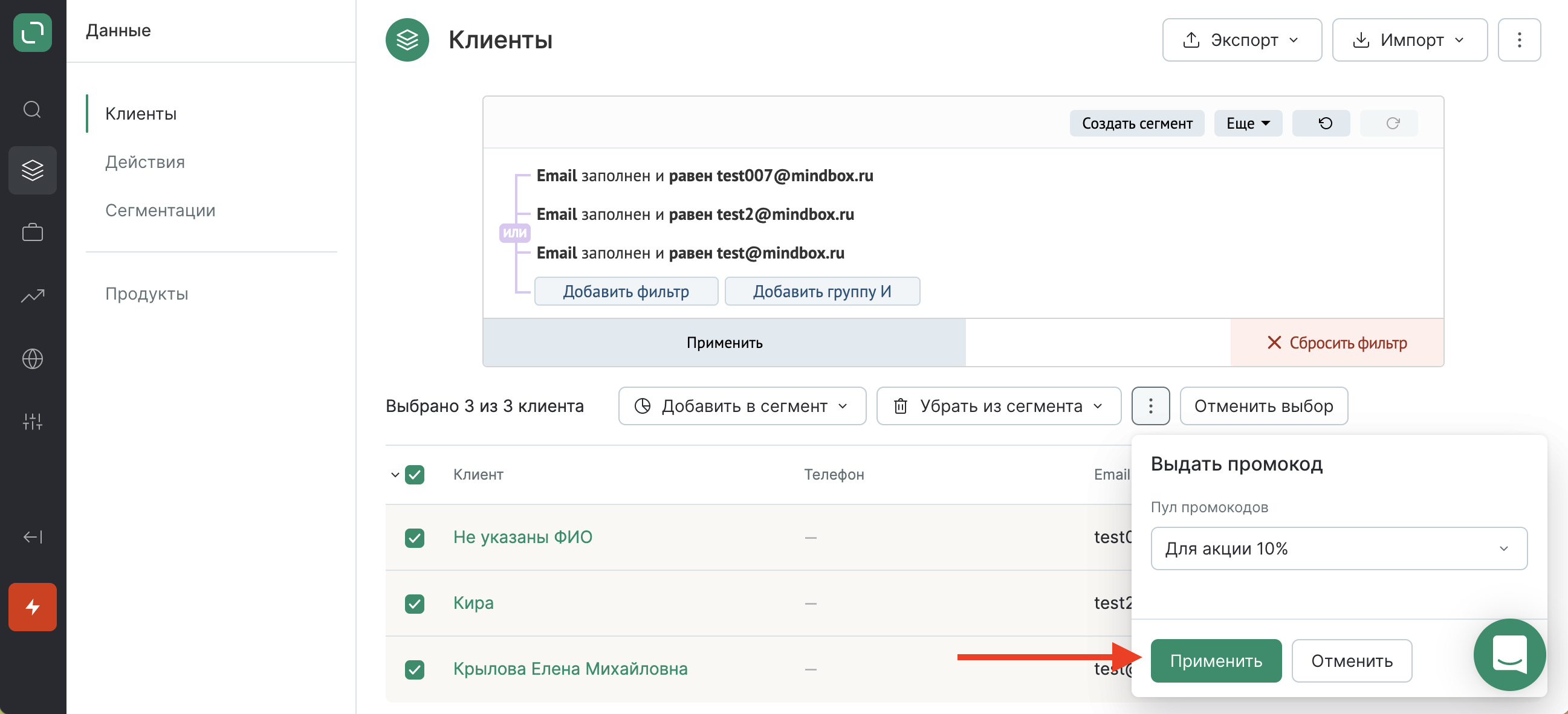Edit the test007@mindbox.ru filter condition
Image resolution: width=1568 pixels, height=714 pixels.
coord(704,176)
